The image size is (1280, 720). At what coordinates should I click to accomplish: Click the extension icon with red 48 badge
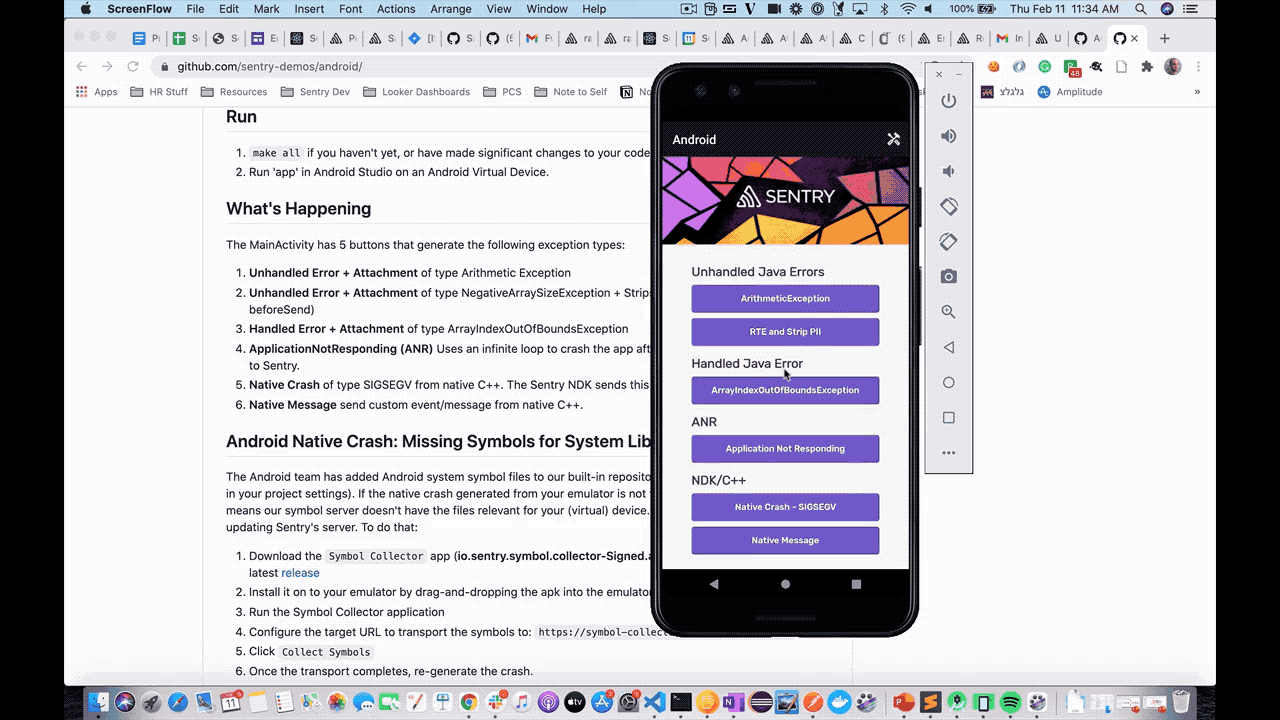pos(1072,67)
